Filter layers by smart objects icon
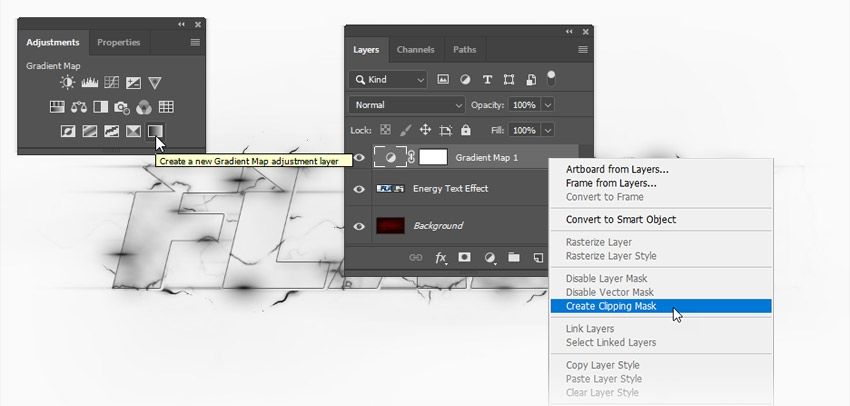The image size is (850, 406). click(531, 80)
